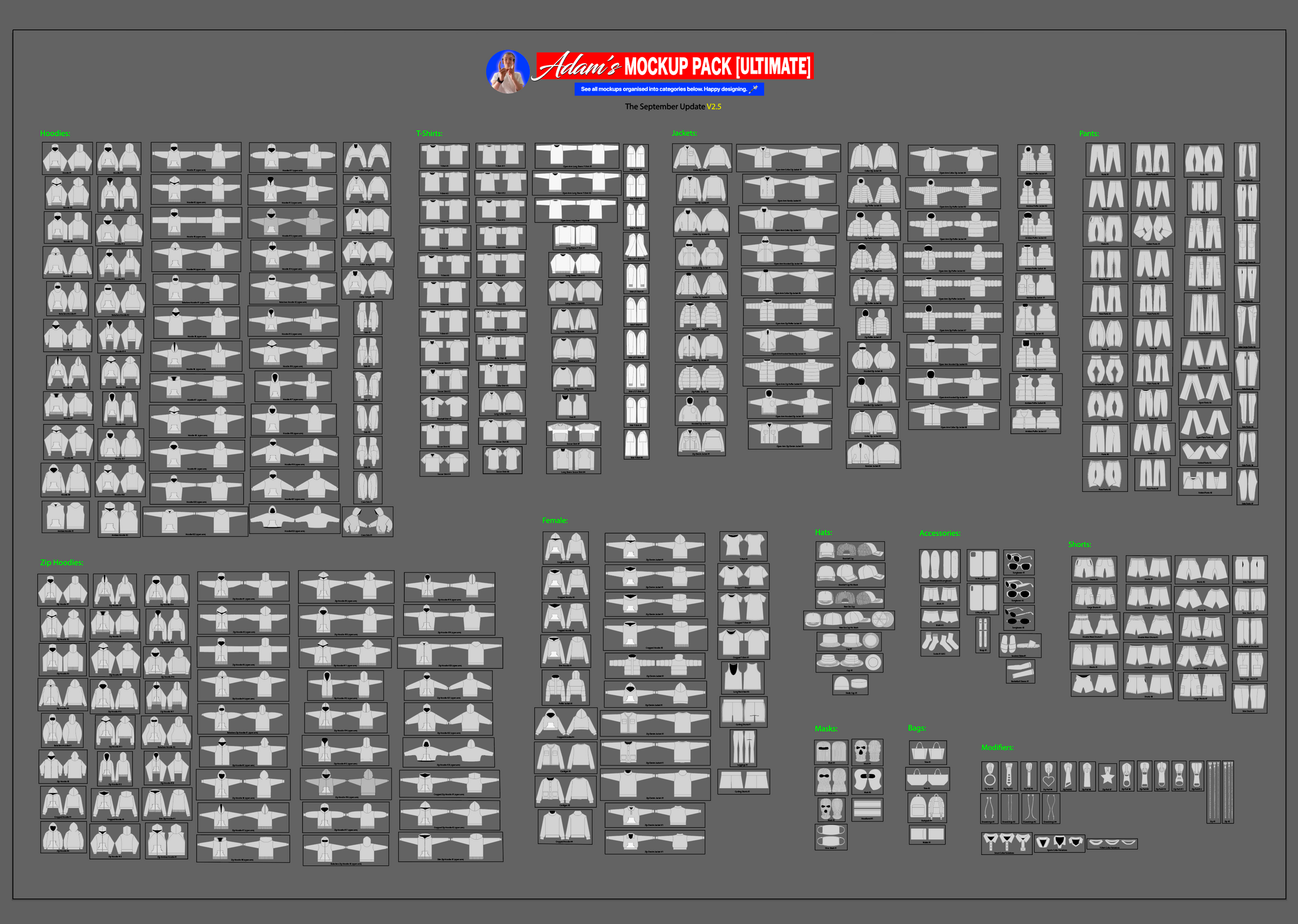This screenshot has height=924, width=1298.
Task: Click the Female category label
Action: pos(555,520)
